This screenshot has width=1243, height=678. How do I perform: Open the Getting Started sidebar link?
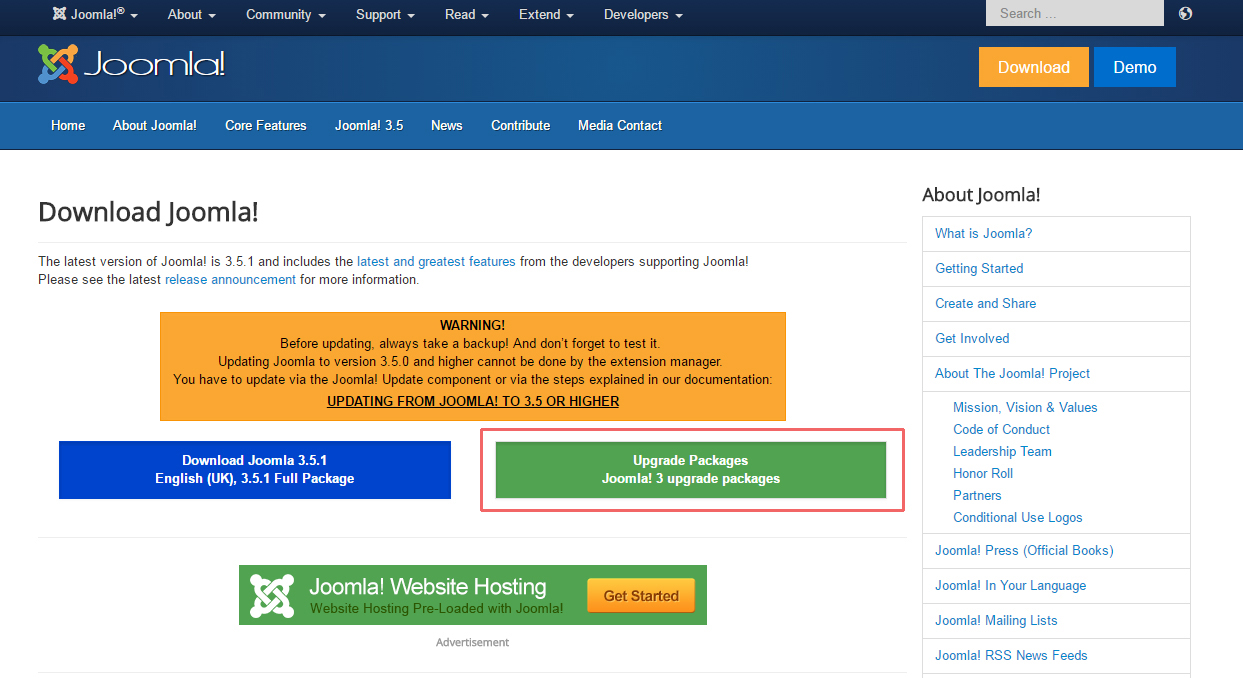click(x=979, y=268)
